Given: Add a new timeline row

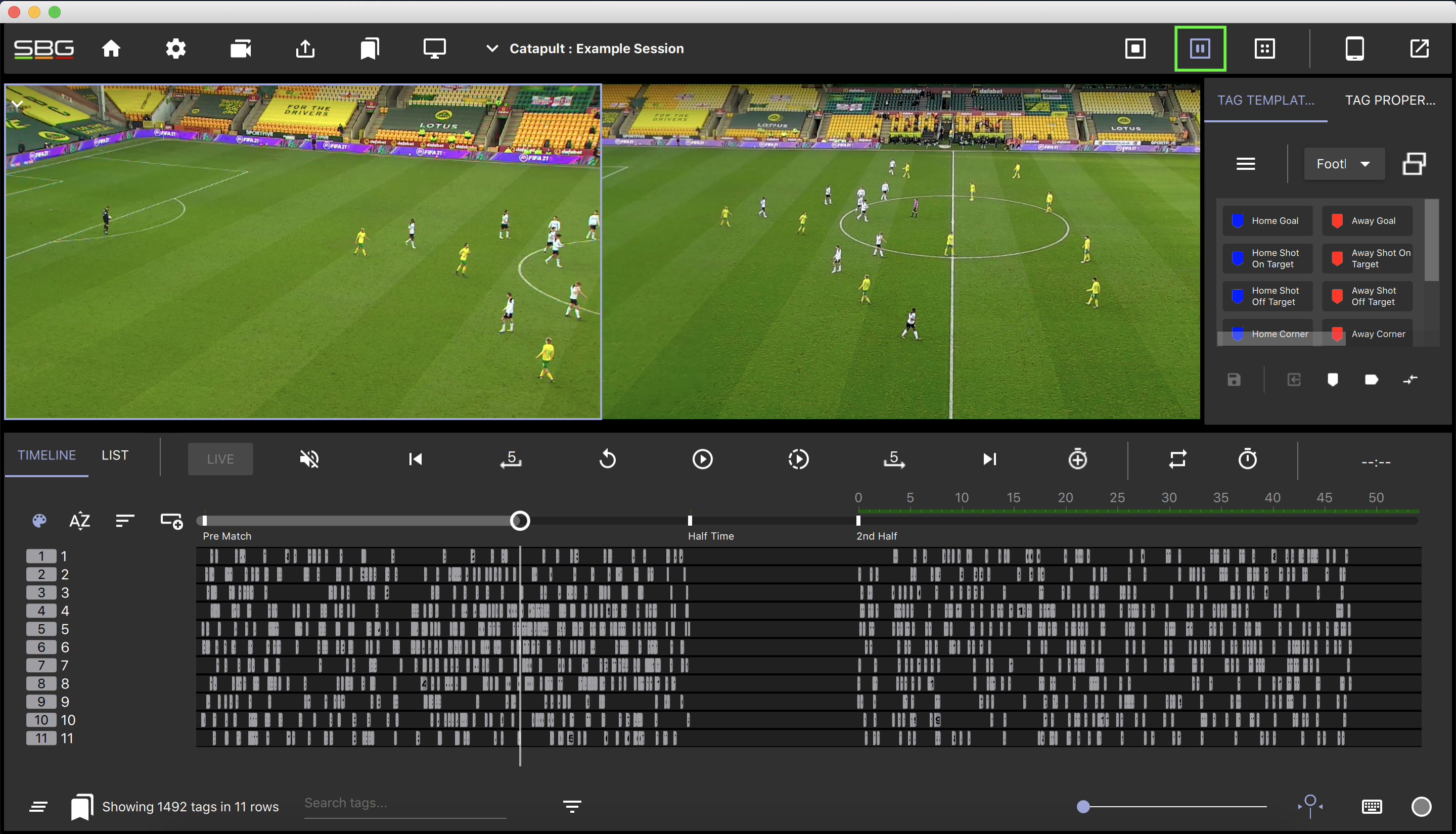Looking at the screenshot, I should [171, 521].
